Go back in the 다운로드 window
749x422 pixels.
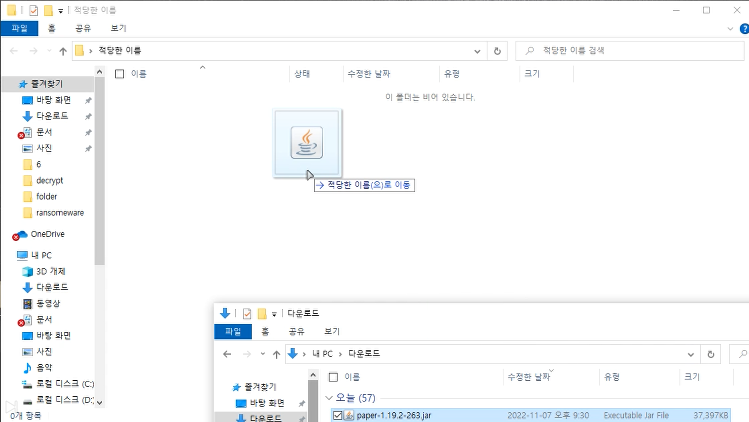[227, 354]
